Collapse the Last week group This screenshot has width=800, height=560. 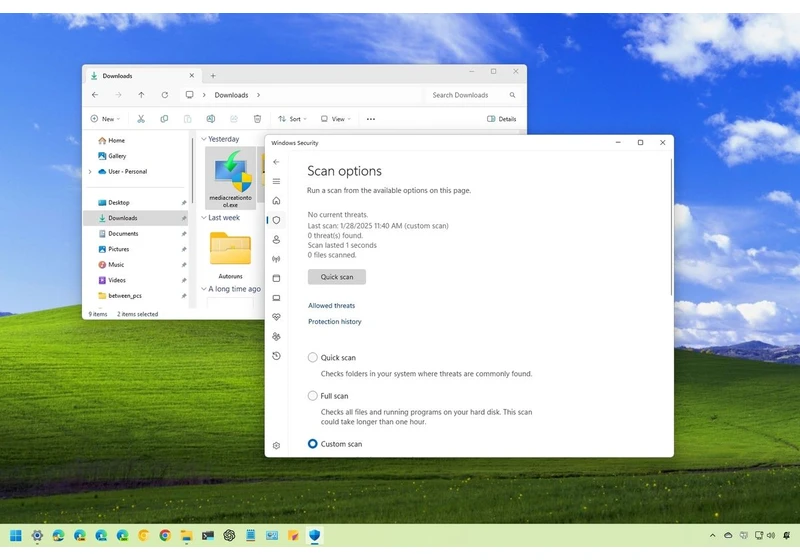[204, 217]
